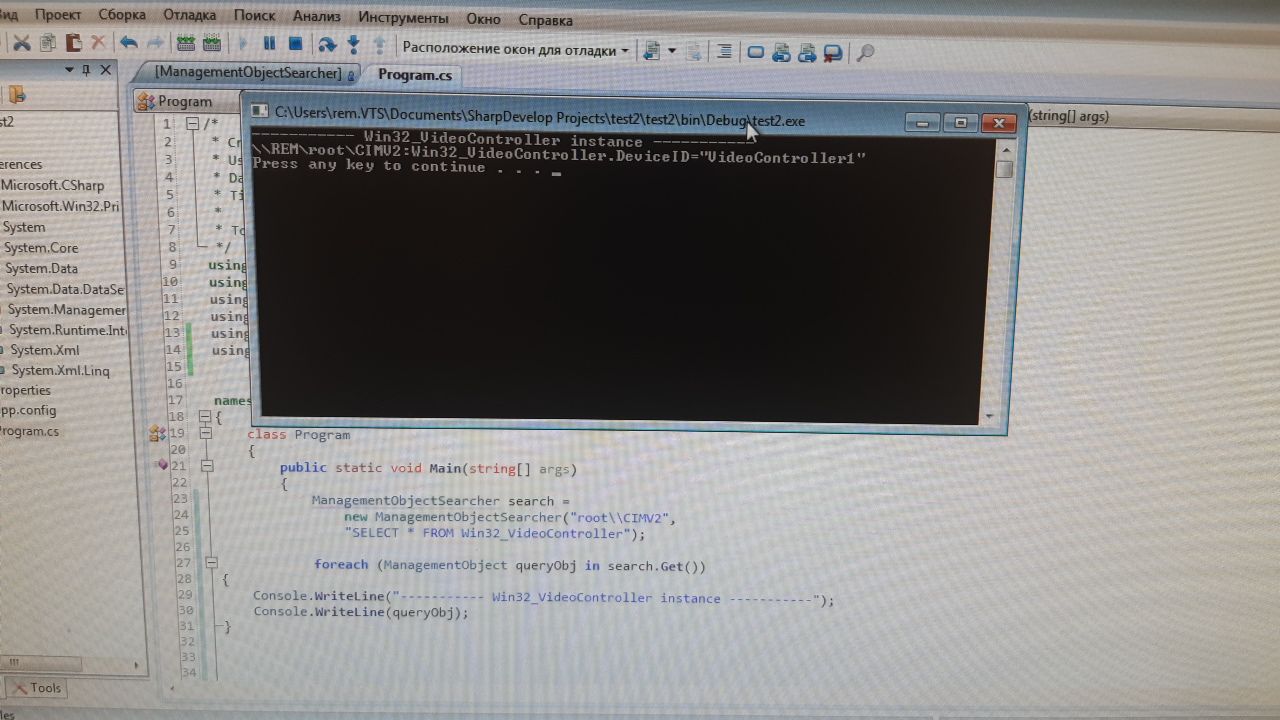Open the Сборка menu
Image resolution: width=1280 pixels, height=720 pixels.
click(x=122, y=15)
